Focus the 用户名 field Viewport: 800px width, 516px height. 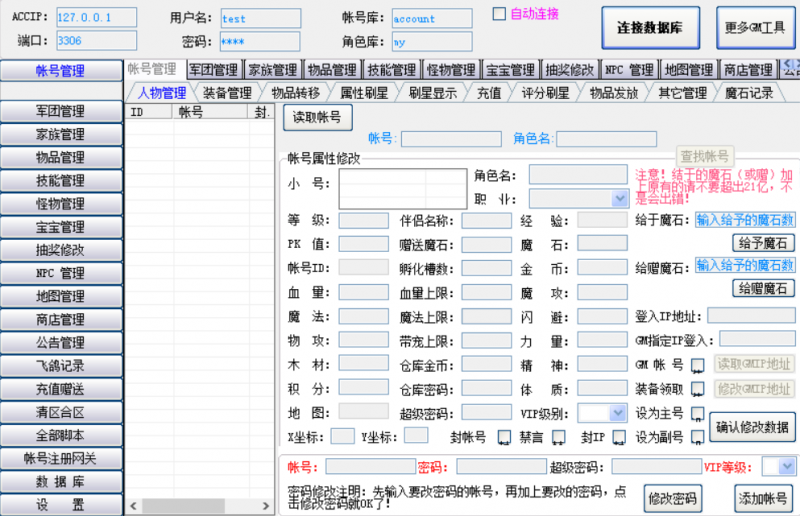tap(260, 18)
